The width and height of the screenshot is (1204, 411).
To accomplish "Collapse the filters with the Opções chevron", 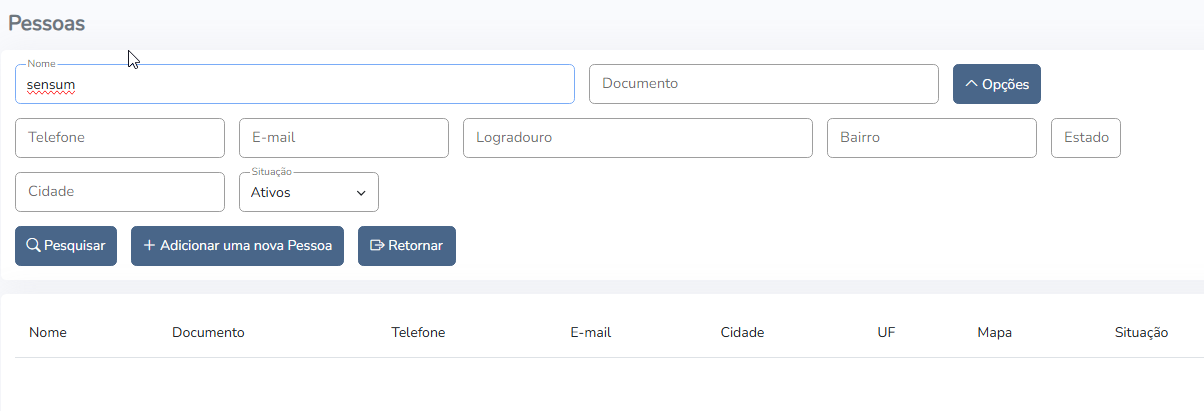I will click(x=970, y=85).
